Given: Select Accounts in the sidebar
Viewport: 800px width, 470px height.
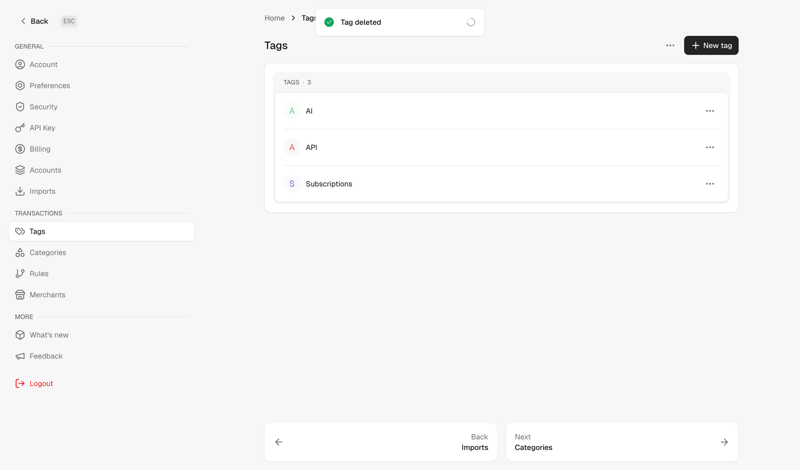Looking at the screenshot, I should click(102, 170).
